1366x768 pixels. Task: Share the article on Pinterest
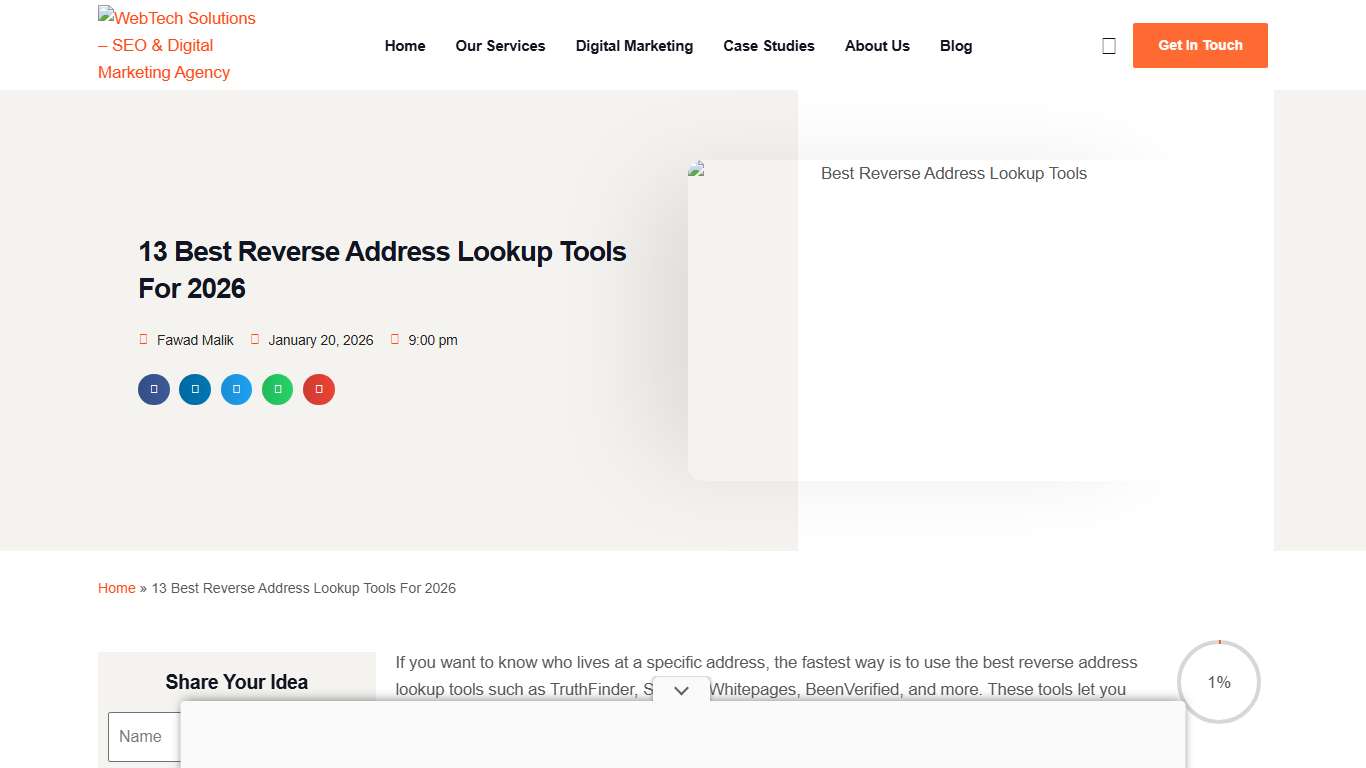(318, 389)
